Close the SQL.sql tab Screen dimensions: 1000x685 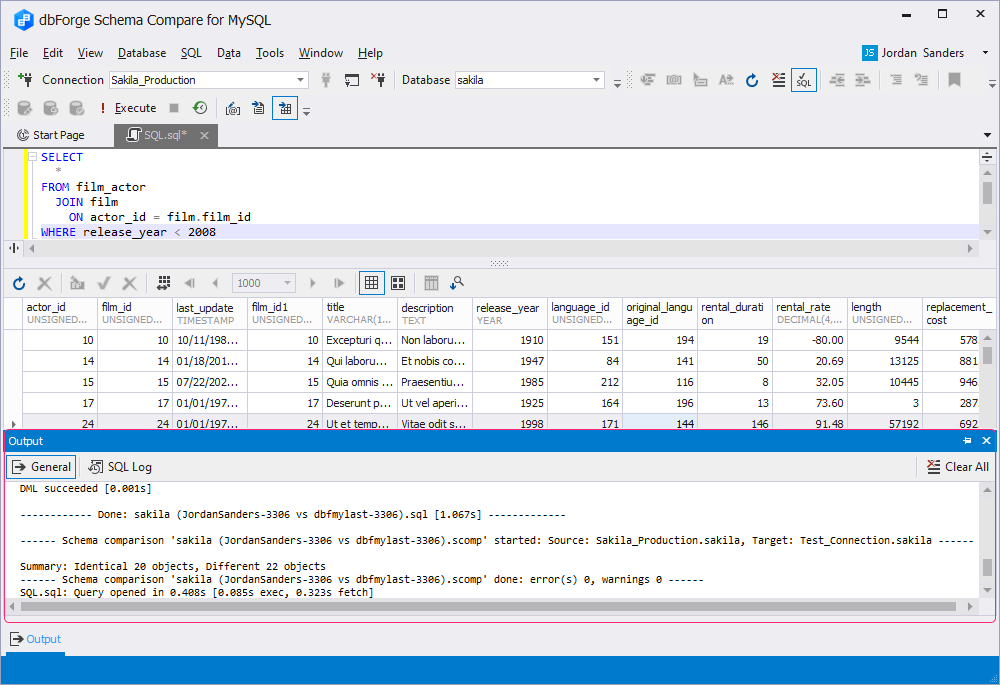click(x=204, y=135)
